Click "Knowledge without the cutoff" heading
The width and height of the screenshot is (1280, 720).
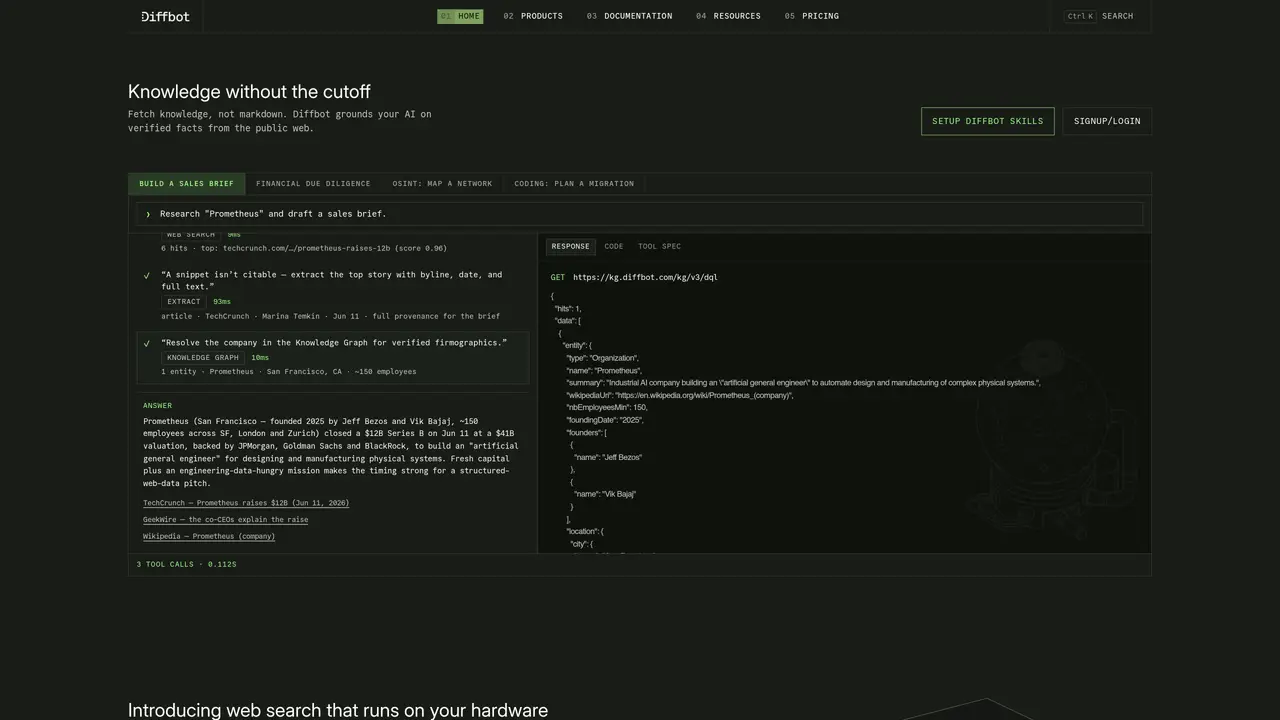click(x=249, y=91)
